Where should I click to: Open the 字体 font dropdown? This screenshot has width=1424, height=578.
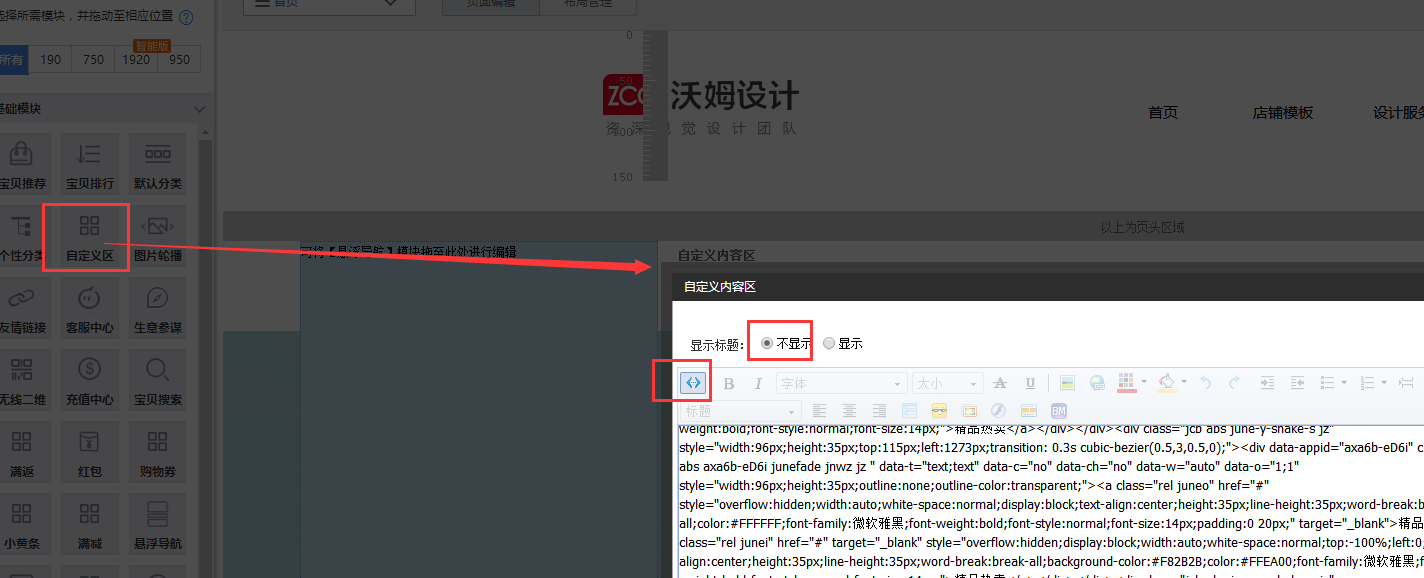click(x=841, y=383)
